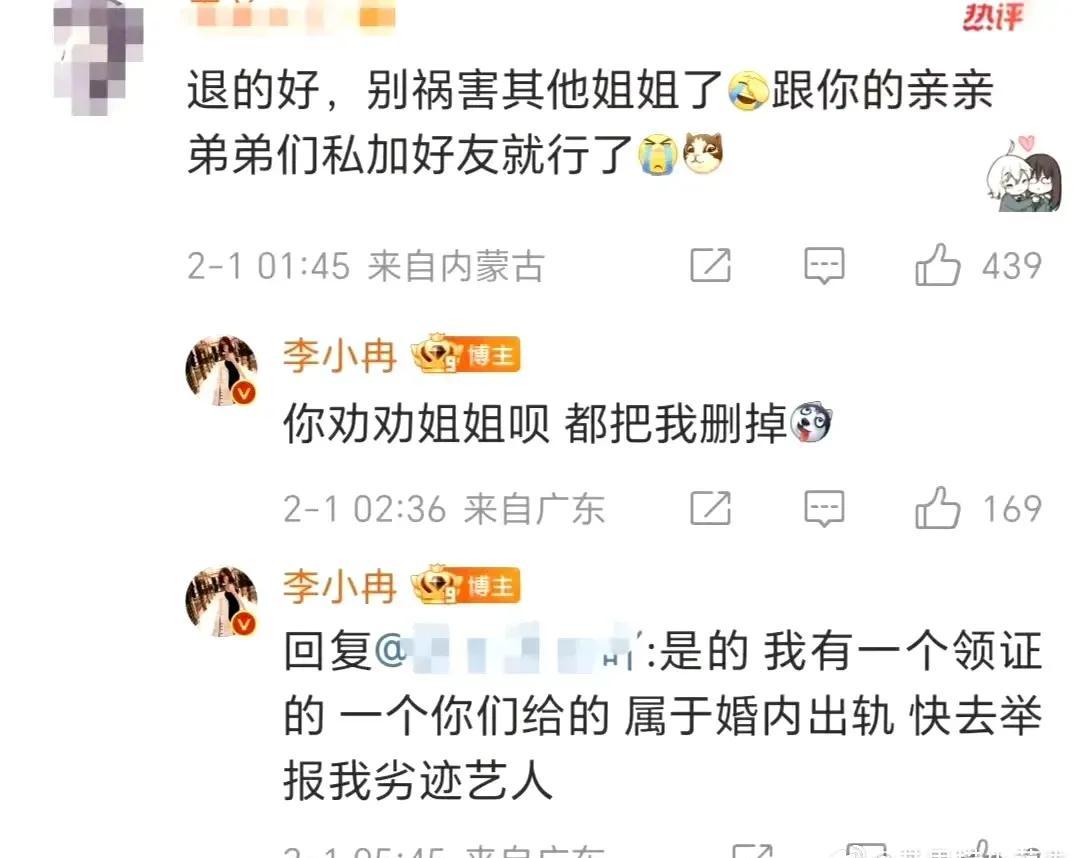
Task: Tap the 博主 badge in second reply
Action: (x=490, y=586)
